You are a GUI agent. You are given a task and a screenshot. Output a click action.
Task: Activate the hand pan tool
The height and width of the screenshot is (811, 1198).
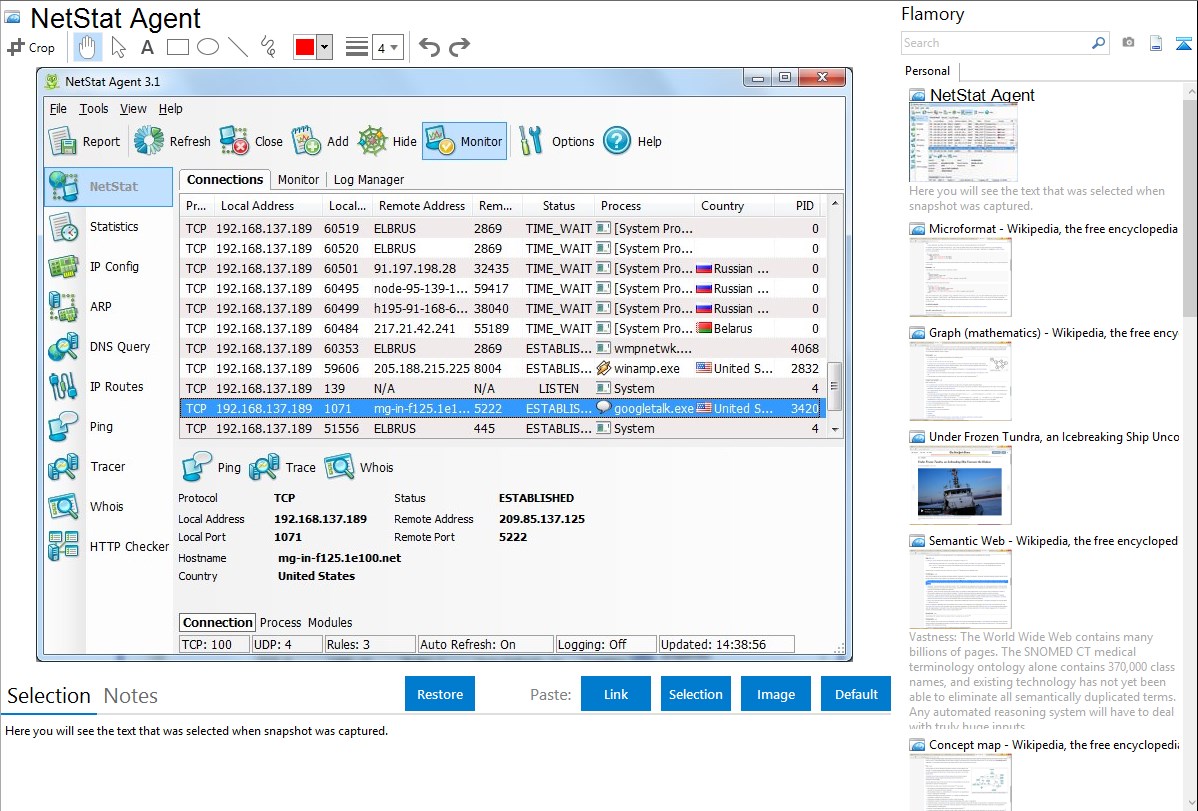87,47
